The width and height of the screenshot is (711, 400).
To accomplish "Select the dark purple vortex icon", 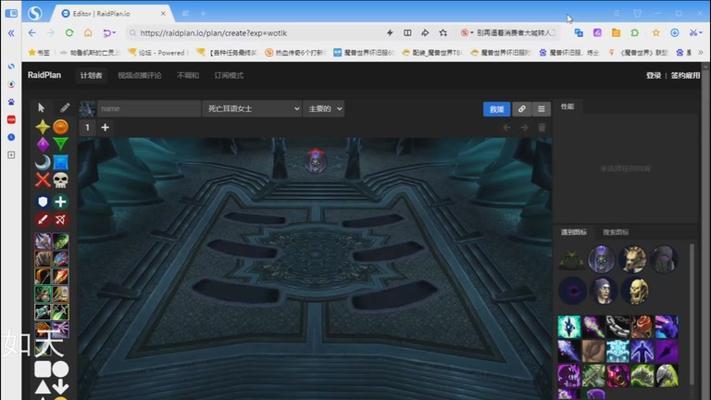I will (x=573, y=290).
